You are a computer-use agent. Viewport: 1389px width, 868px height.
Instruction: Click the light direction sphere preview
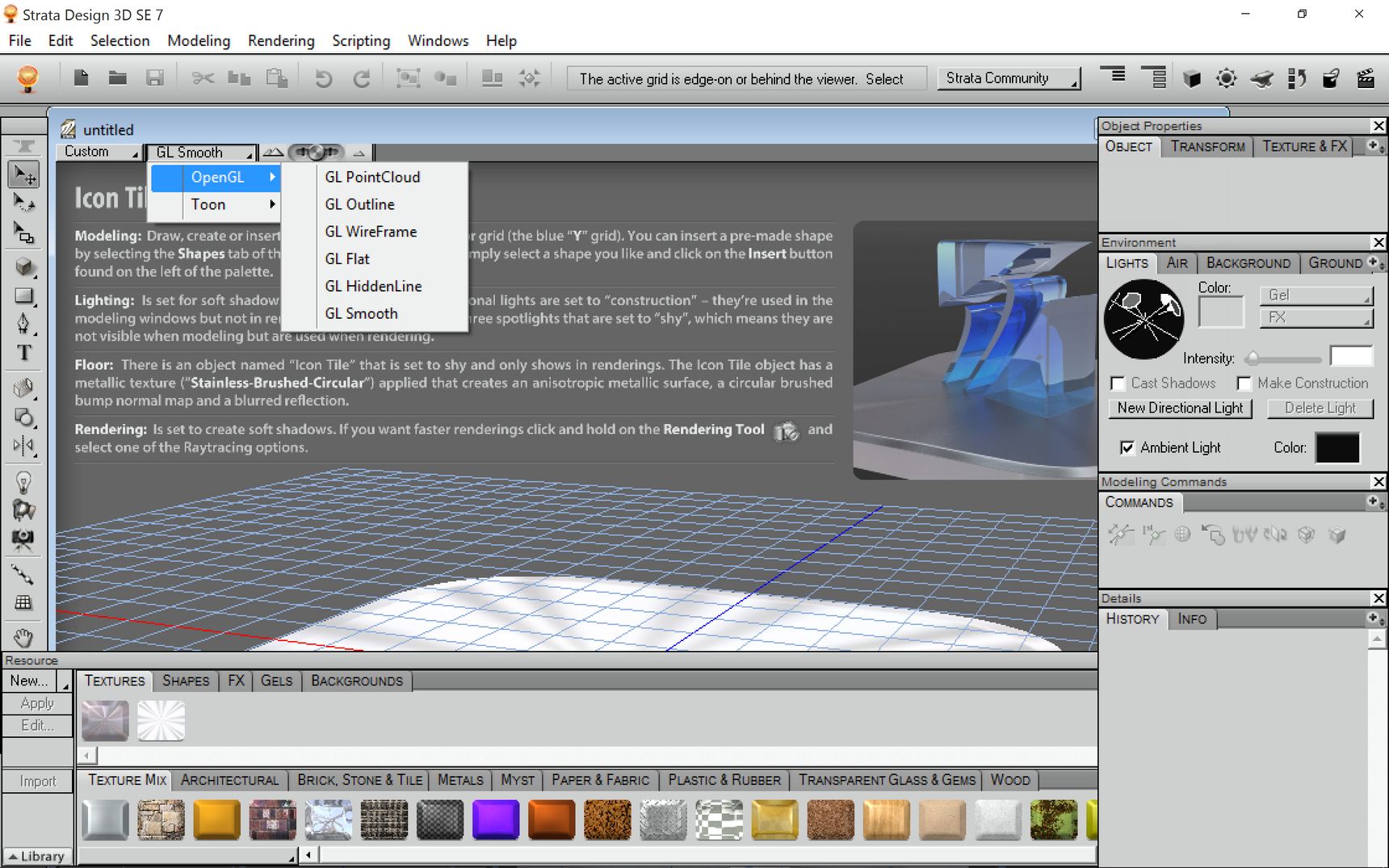tap(1144, 320)
